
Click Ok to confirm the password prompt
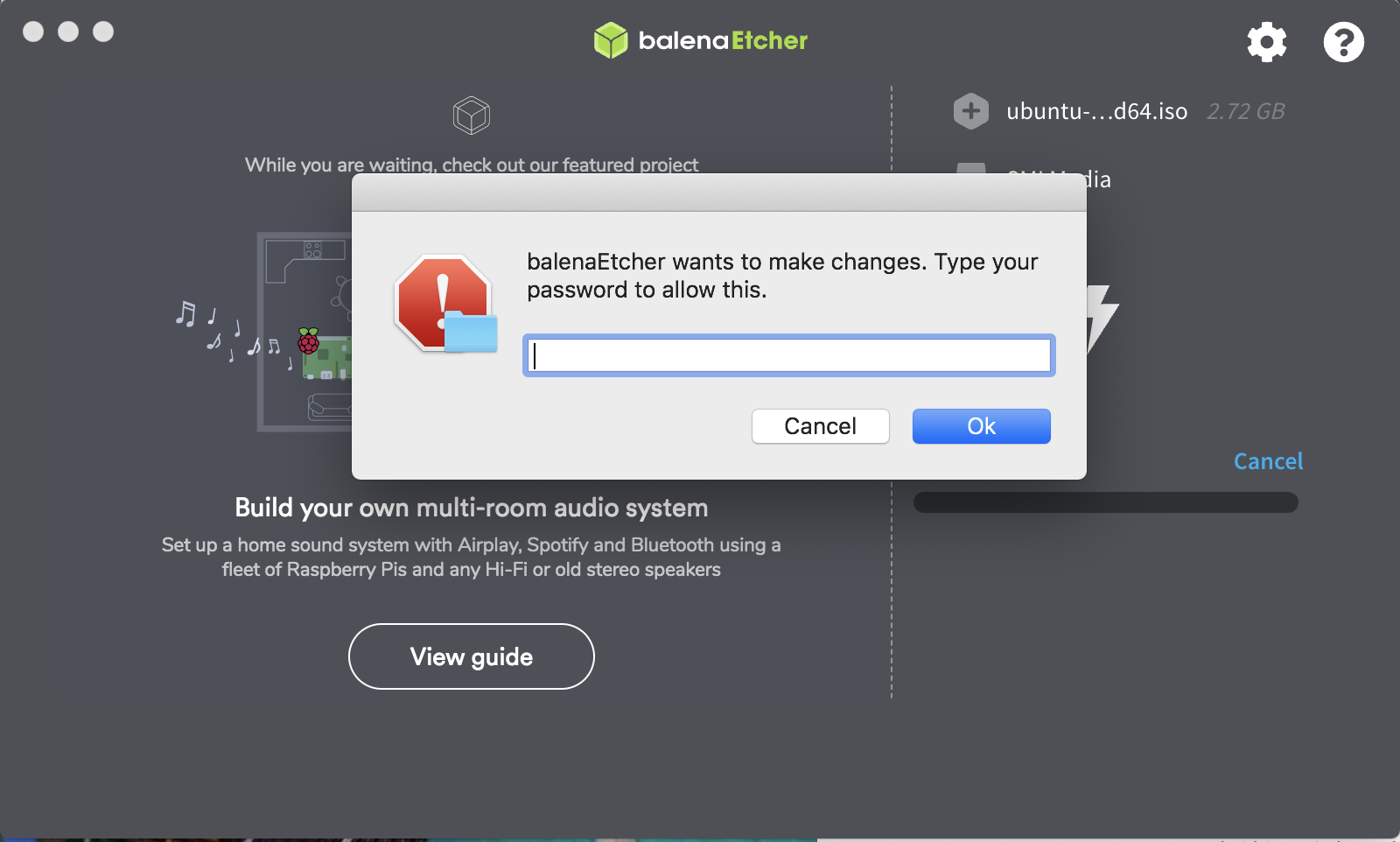(x=981, y=426)
